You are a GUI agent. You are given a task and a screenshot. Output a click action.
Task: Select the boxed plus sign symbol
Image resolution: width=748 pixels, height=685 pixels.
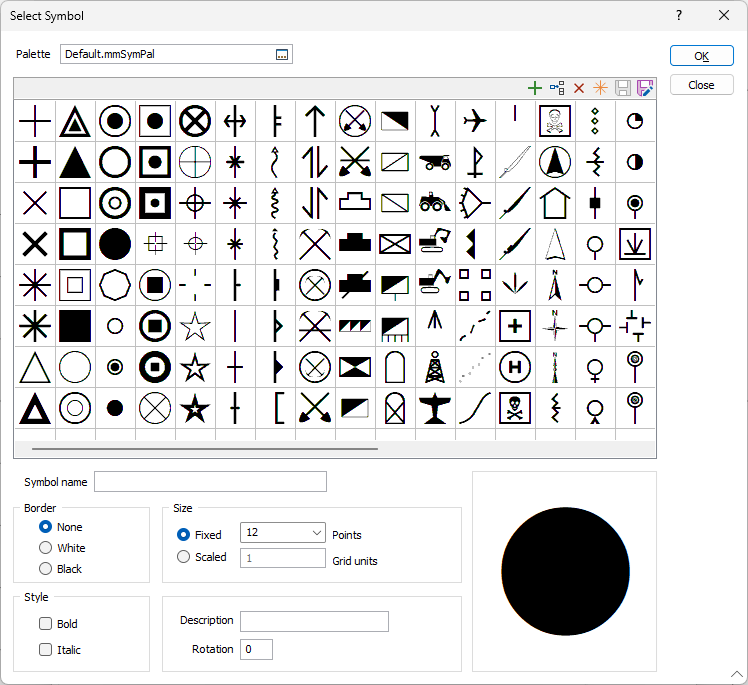(515, 326)
